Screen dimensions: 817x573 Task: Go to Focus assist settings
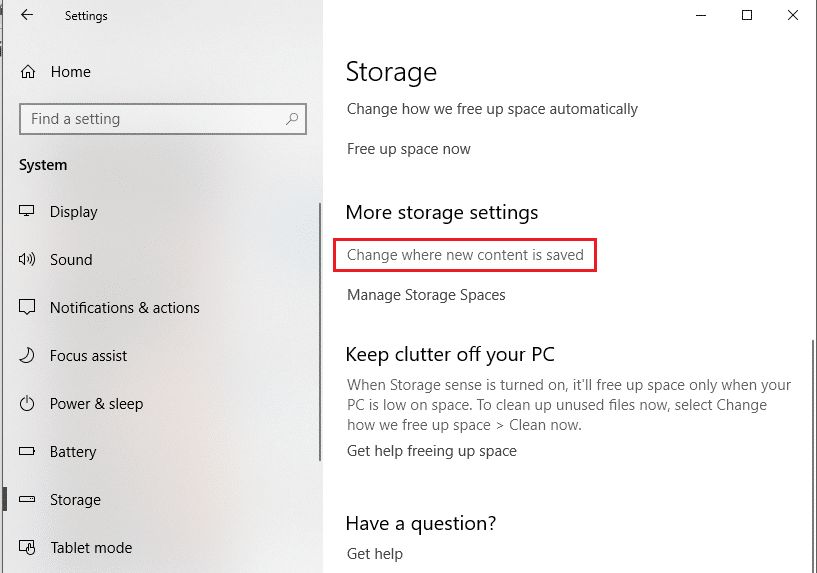(x=88, y=356)
